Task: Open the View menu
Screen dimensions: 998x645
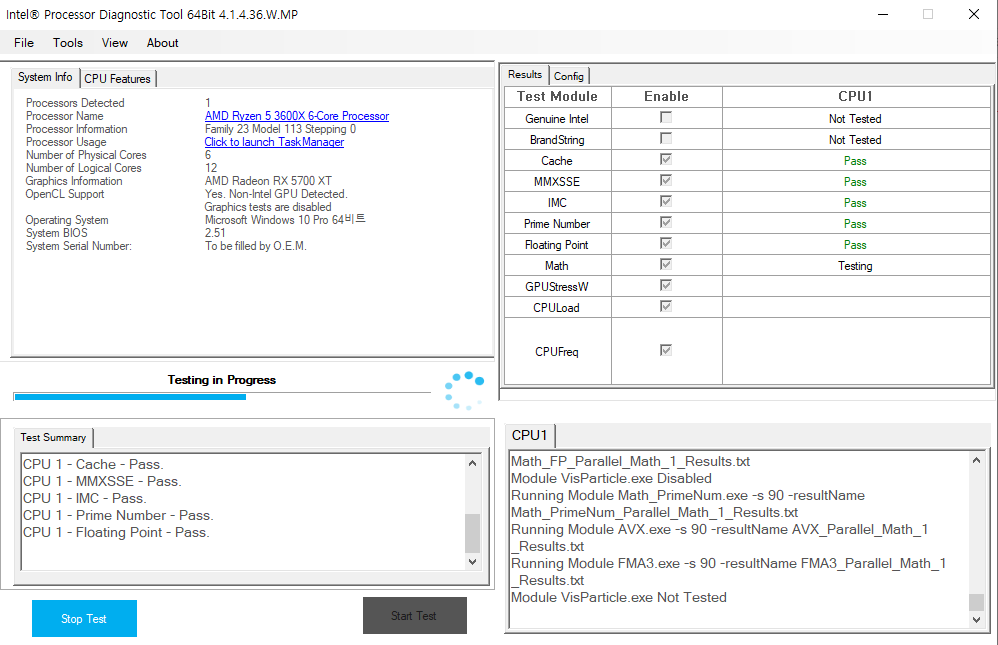Action: pyautogui.click(x=115, y=43)
